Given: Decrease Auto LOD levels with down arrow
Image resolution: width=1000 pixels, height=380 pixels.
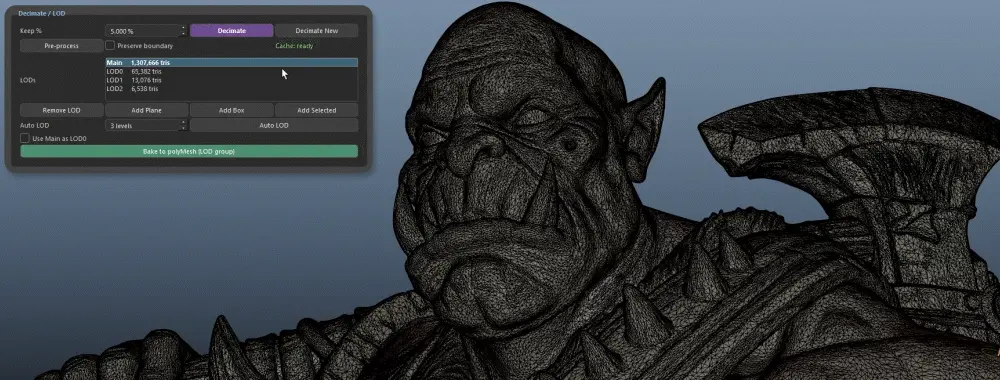Looking at the screenshot, I should [184, 129].
